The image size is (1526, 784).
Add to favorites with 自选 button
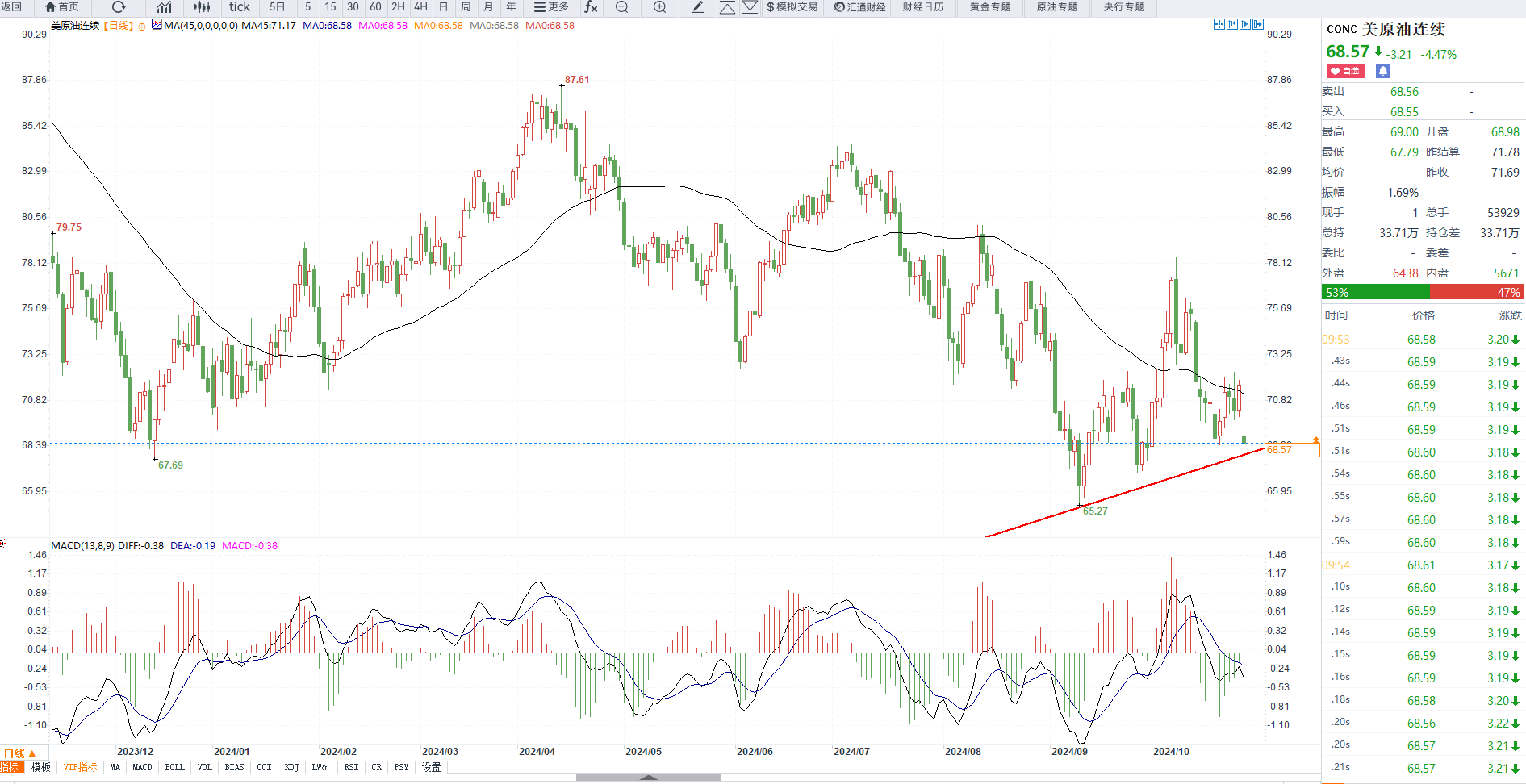pyautogui.click(x=1345, y=71)
